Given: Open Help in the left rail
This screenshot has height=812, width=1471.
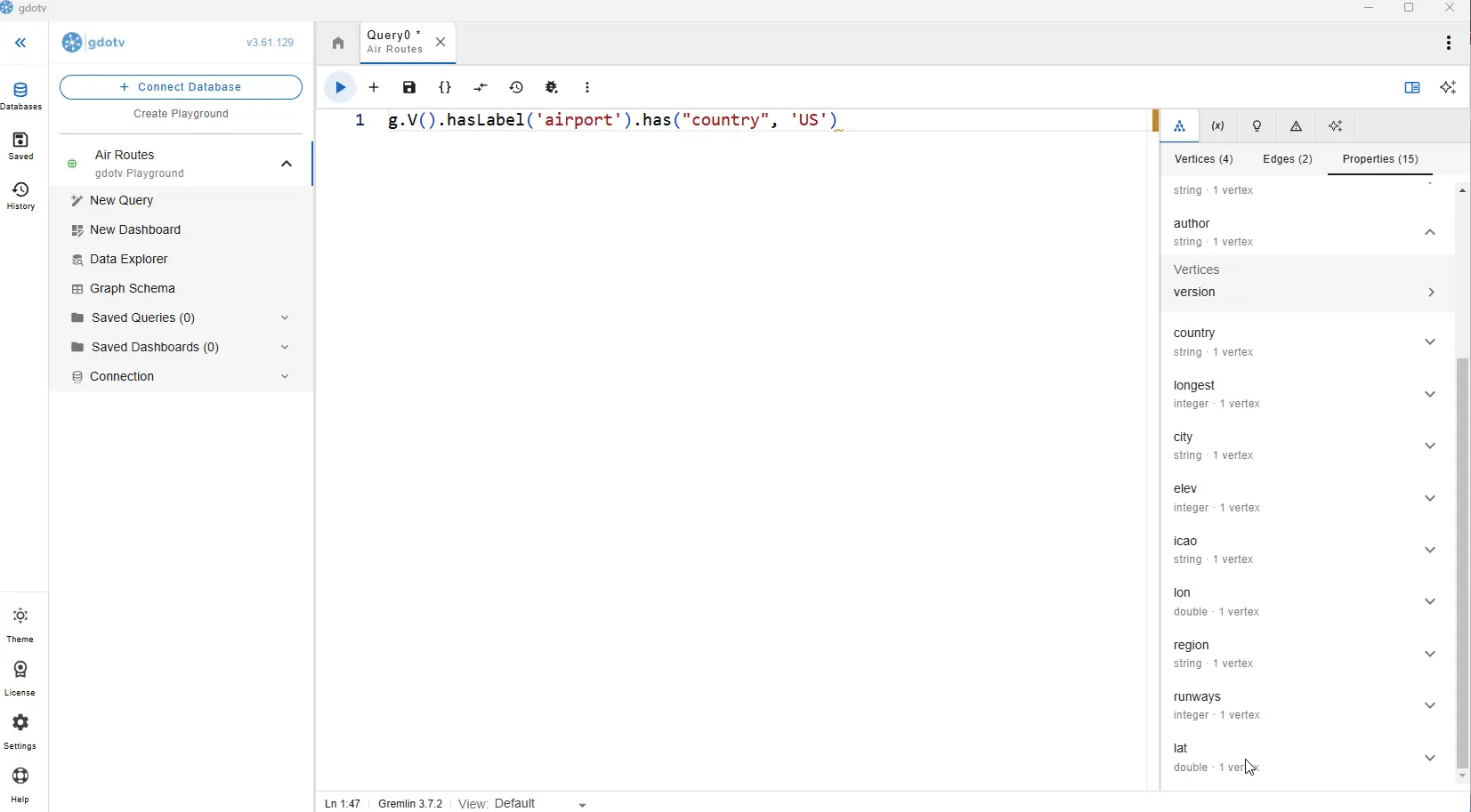Looking at the screenshot, I should (x=20, y=785).
